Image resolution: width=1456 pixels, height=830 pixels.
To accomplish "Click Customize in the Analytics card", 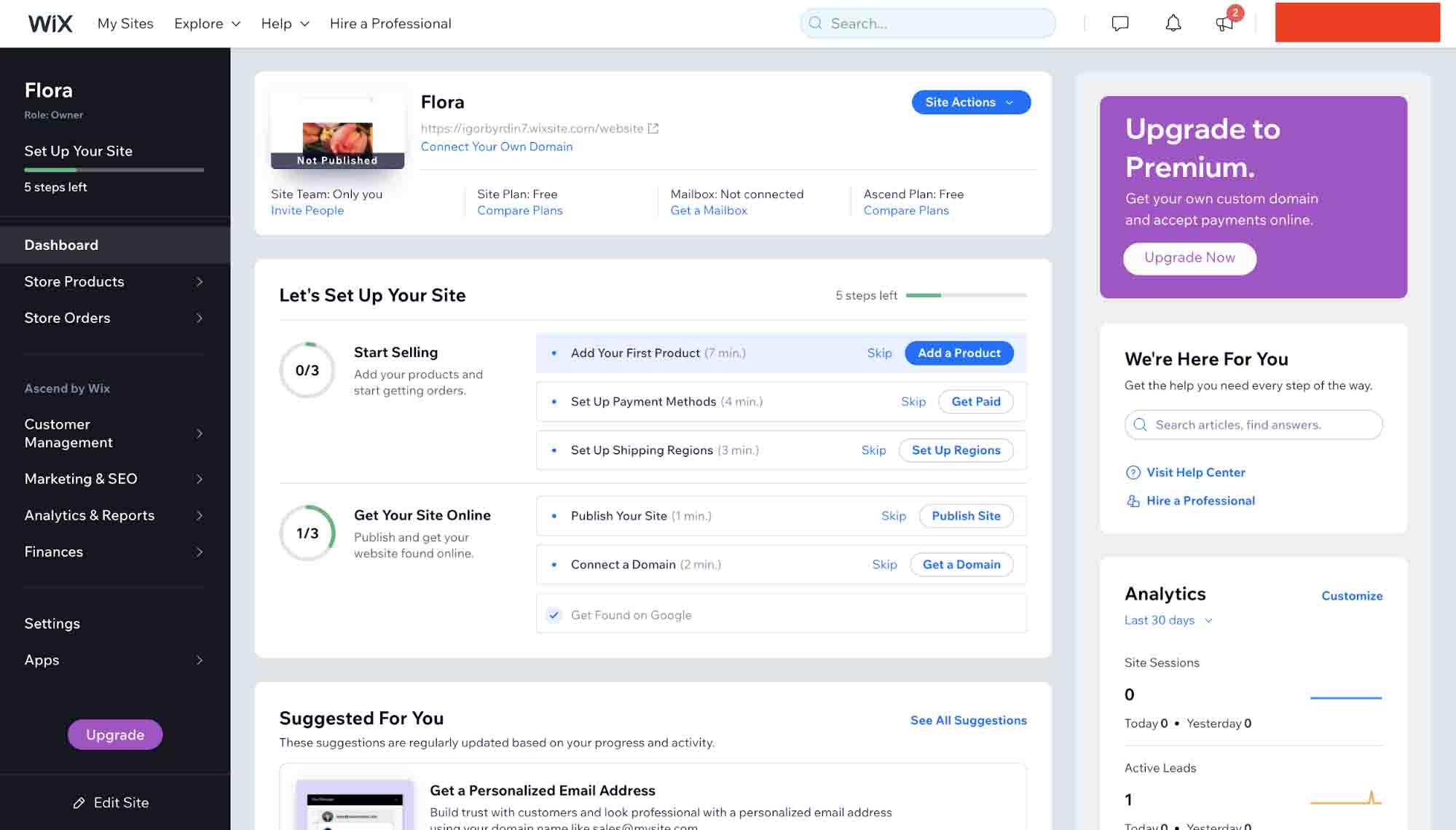I will click(x=1352, y=595).
